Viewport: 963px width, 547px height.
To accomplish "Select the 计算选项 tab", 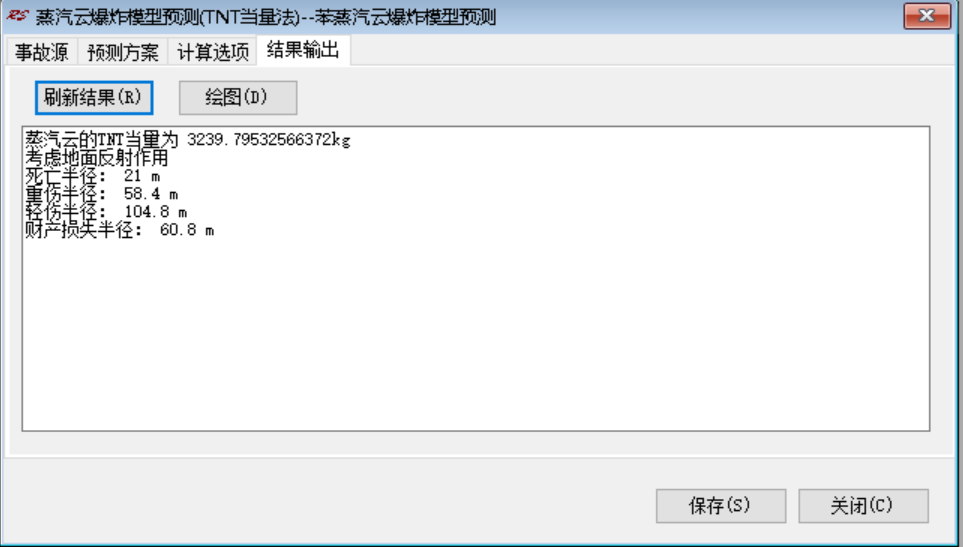I will point(212,52).
